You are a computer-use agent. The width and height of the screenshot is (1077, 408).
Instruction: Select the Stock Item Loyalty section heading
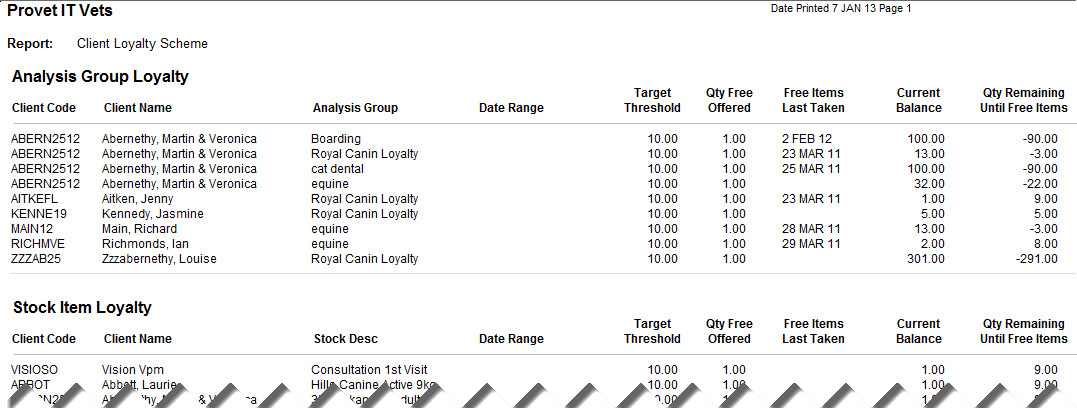(x=82, y=308)
